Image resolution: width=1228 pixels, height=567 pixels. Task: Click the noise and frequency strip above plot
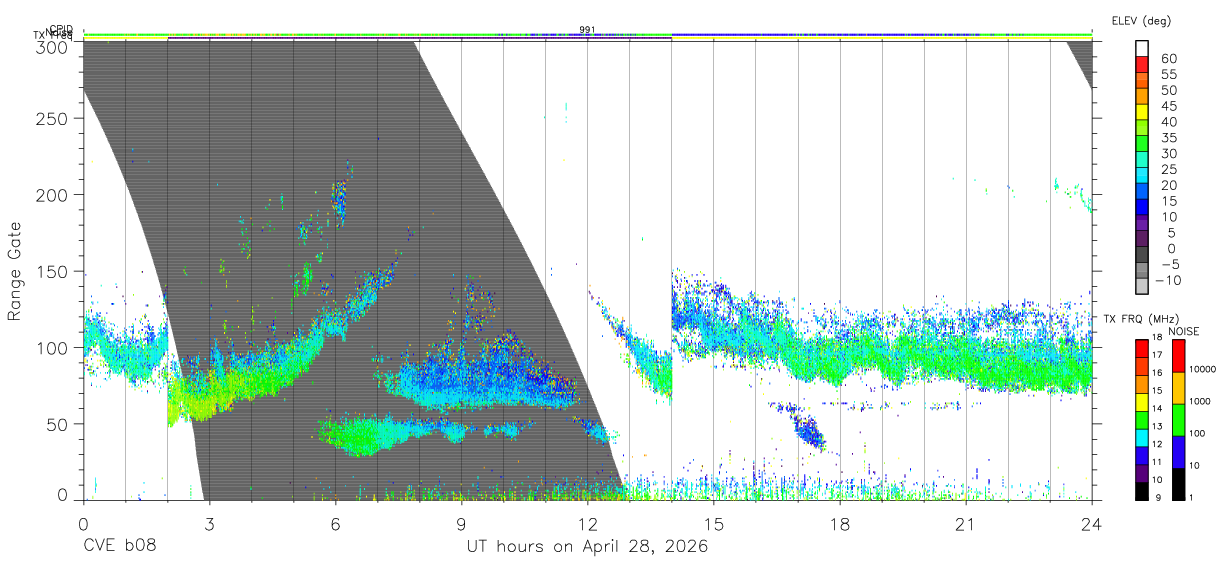point(588,37)
